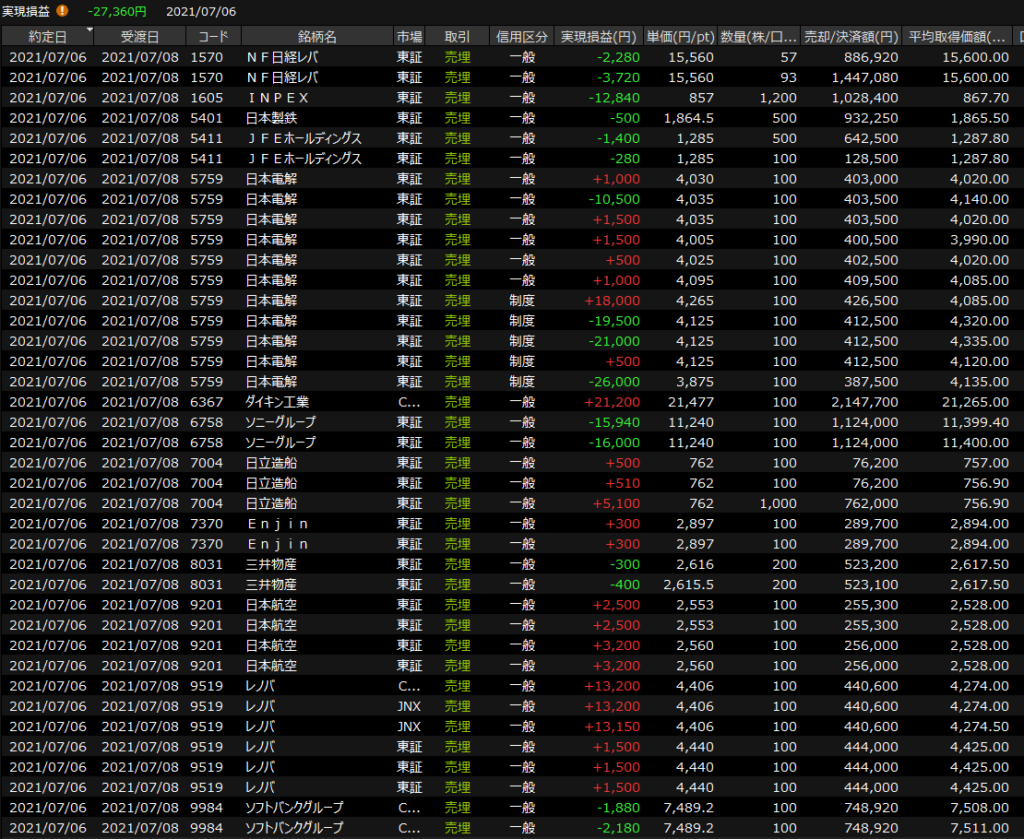Click the -26,000 loss cell for 日本電解
The image size is (1024, 839).
point(610,381)
